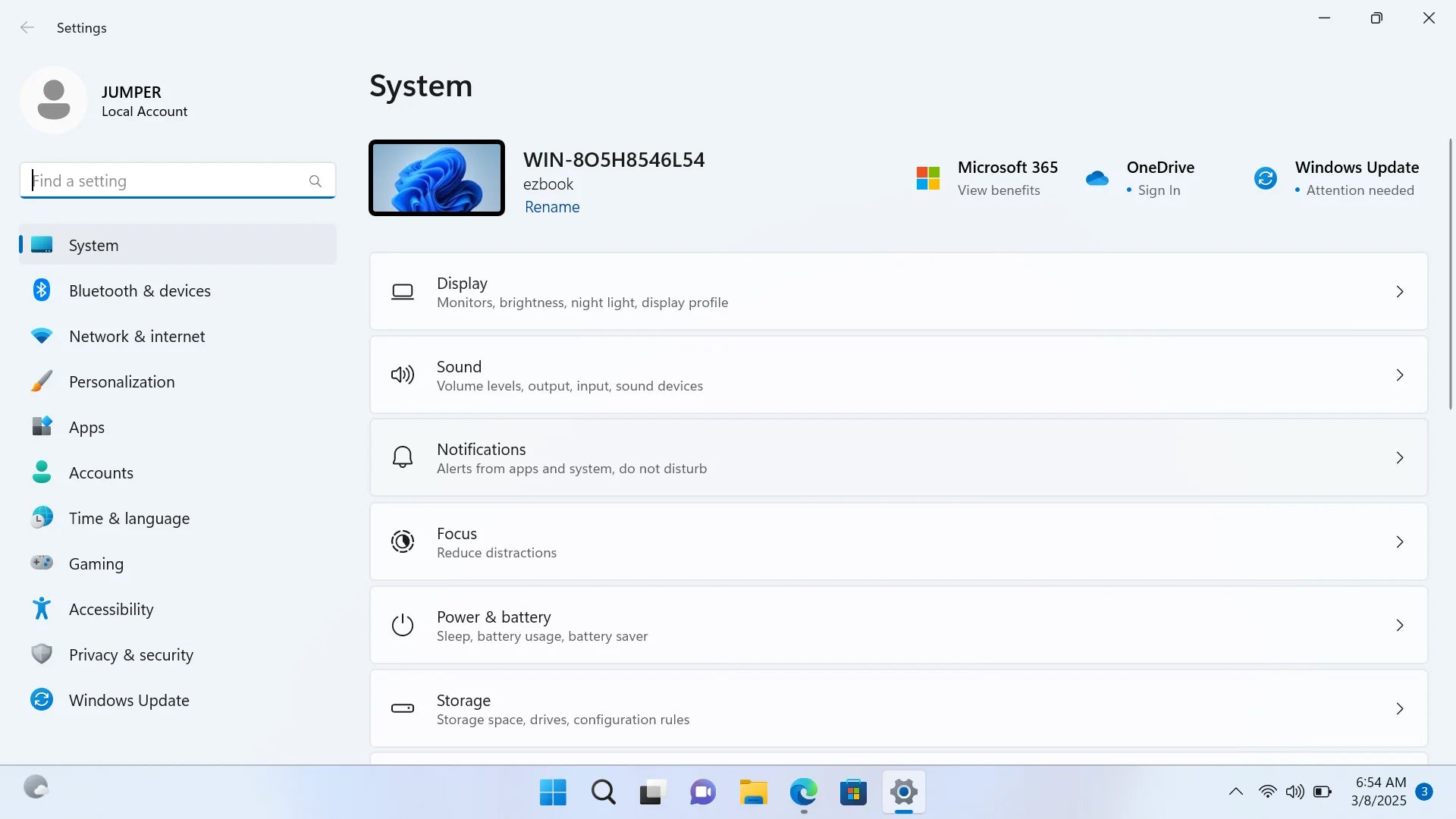The height and width of the screenshot is (819, 1456).
Task: Open Microsoft Edge from the taskbar
Action: [x=803, y=792]
